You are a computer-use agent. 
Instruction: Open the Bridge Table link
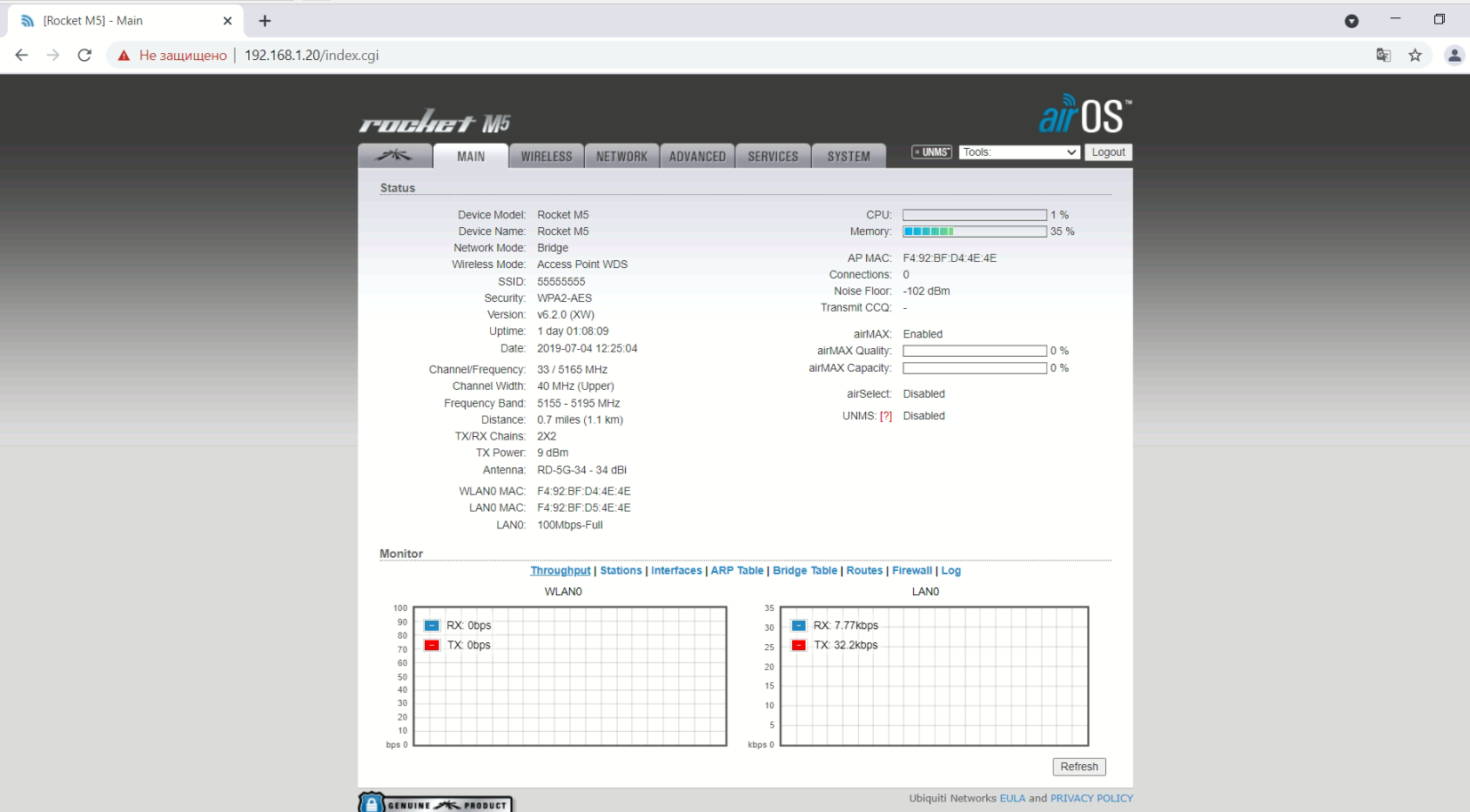805,571
